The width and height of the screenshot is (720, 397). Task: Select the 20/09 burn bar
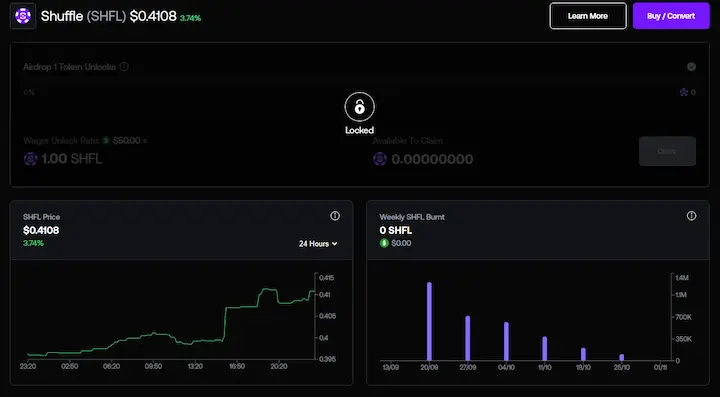429,321
